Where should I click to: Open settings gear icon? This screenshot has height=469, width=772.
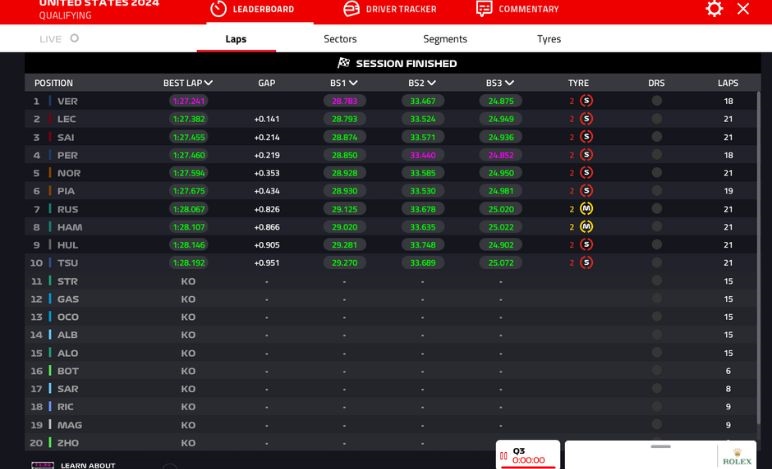pos(714,9)
